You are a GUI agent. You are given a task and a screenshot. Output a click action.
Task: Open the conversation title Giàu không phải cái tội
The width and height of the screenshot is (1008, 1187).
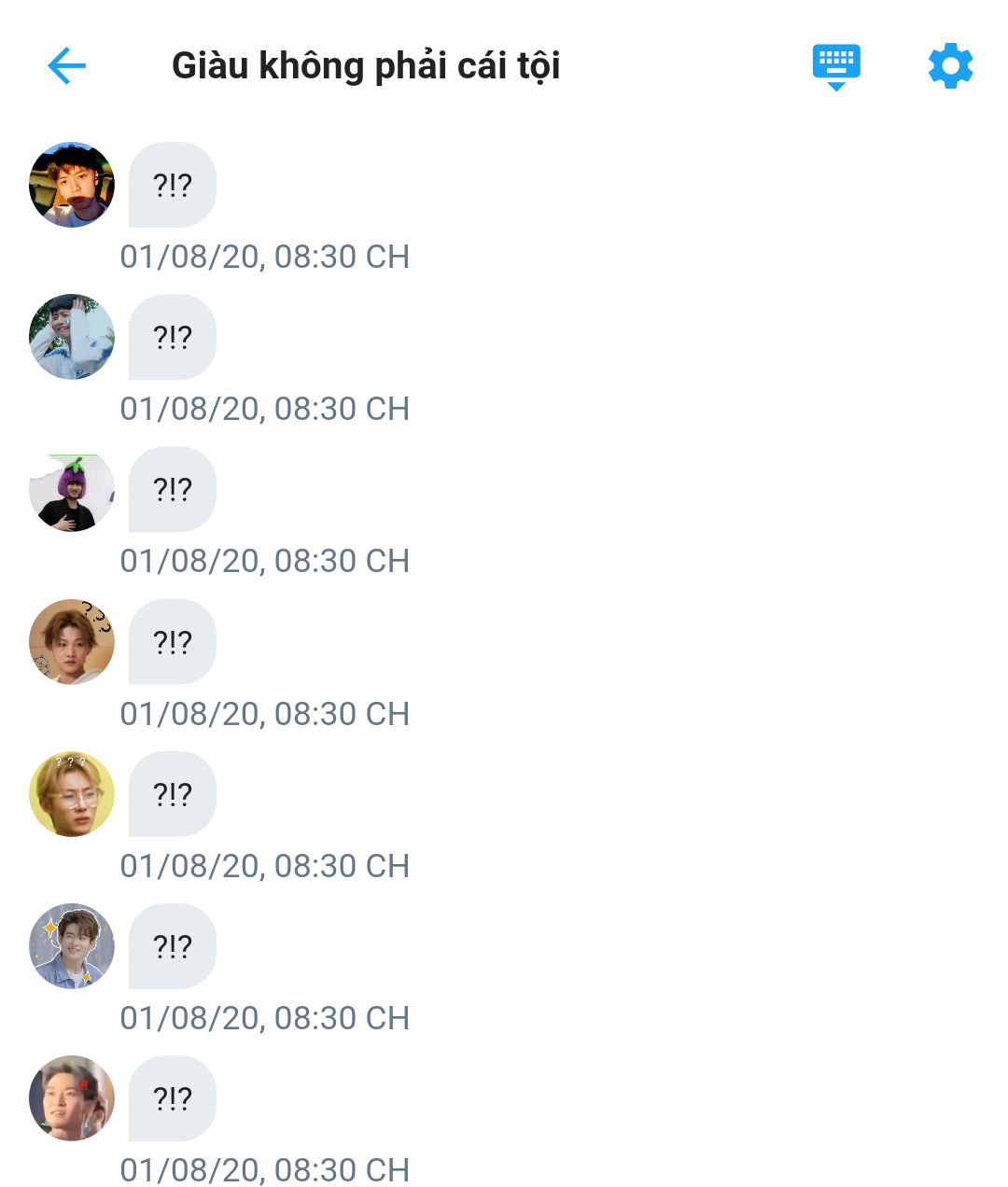(366, 65)
